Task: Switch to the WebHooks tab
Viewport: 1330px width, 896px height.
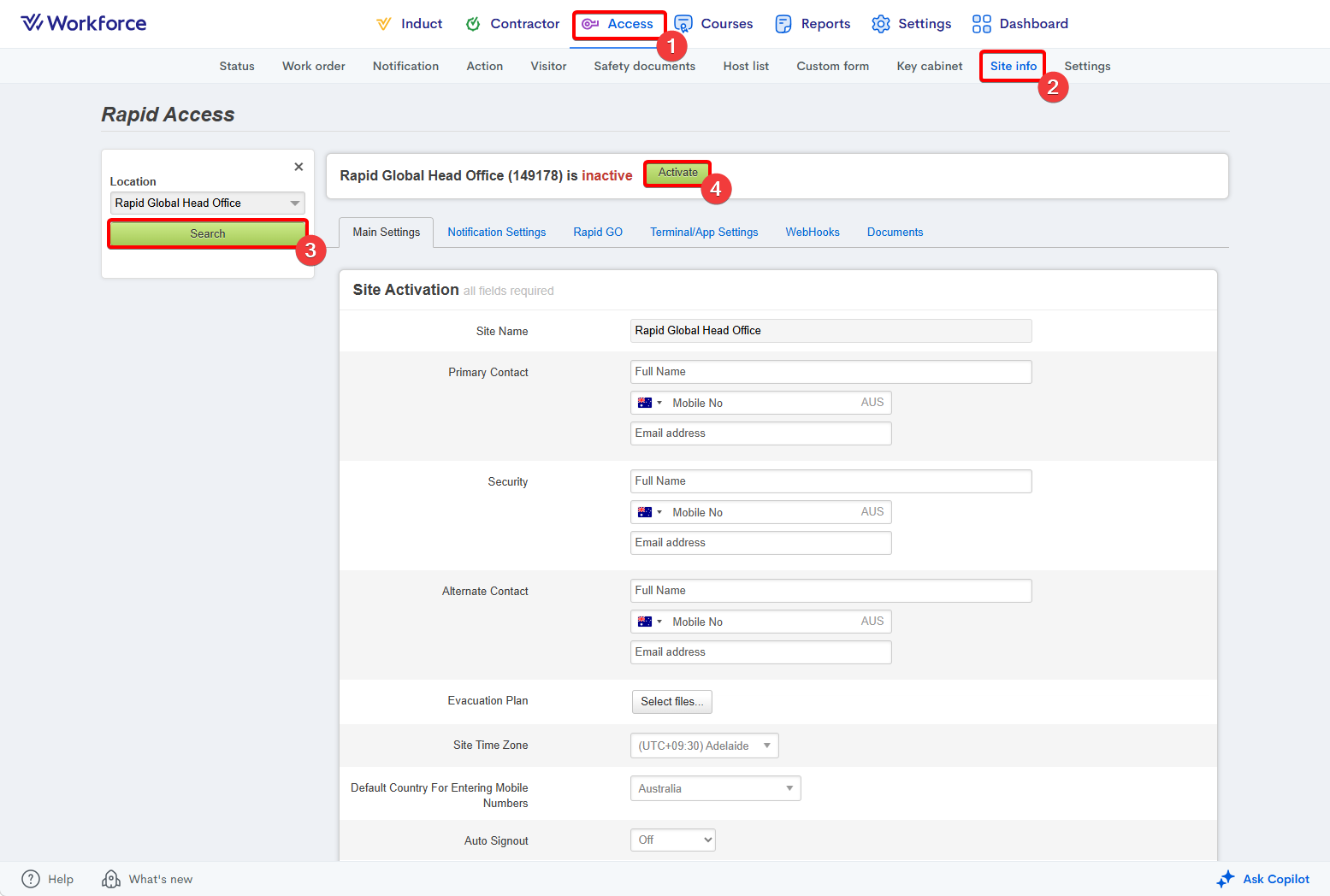Action: coord(813,233)
